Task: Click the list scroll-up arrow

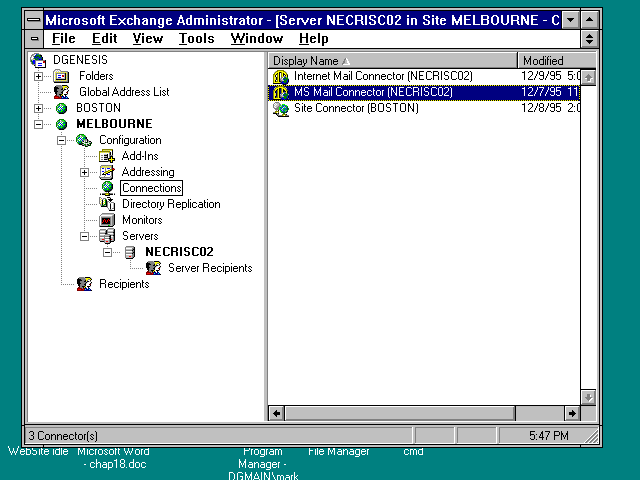Action: tap(588, 77)
